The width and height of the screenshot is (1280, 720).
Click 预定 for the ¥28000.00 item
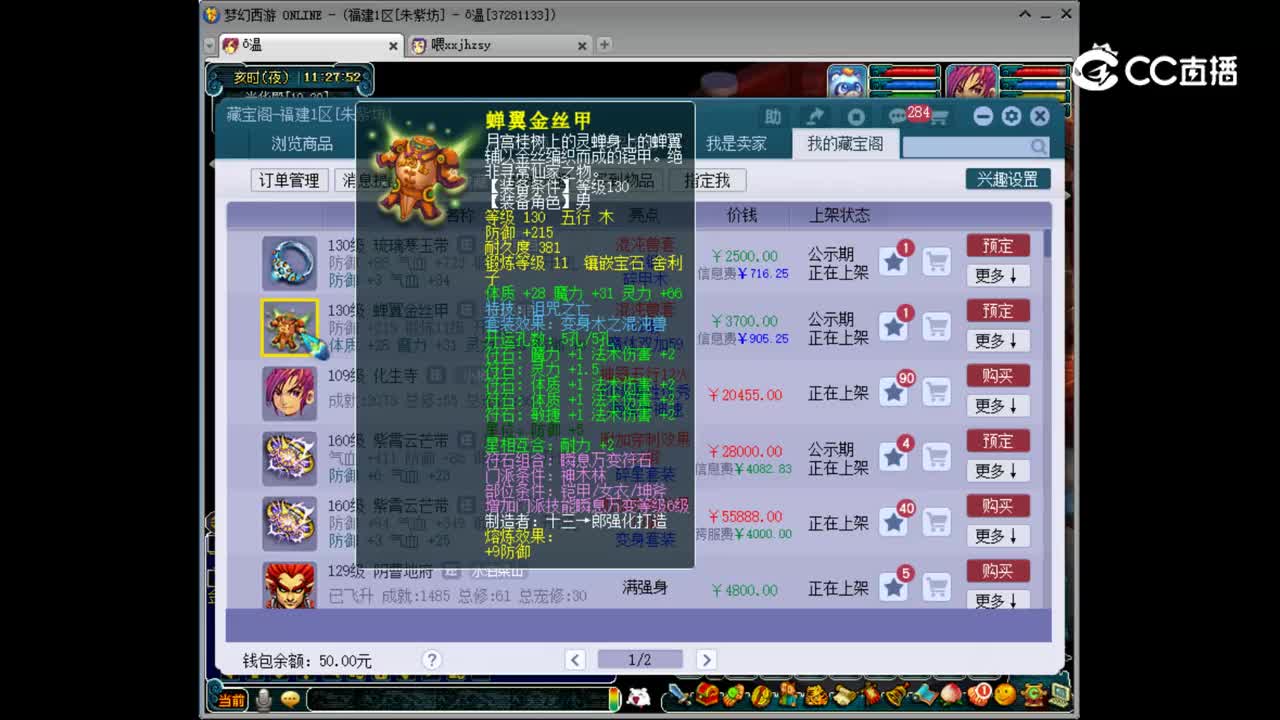tap(998, 441)
